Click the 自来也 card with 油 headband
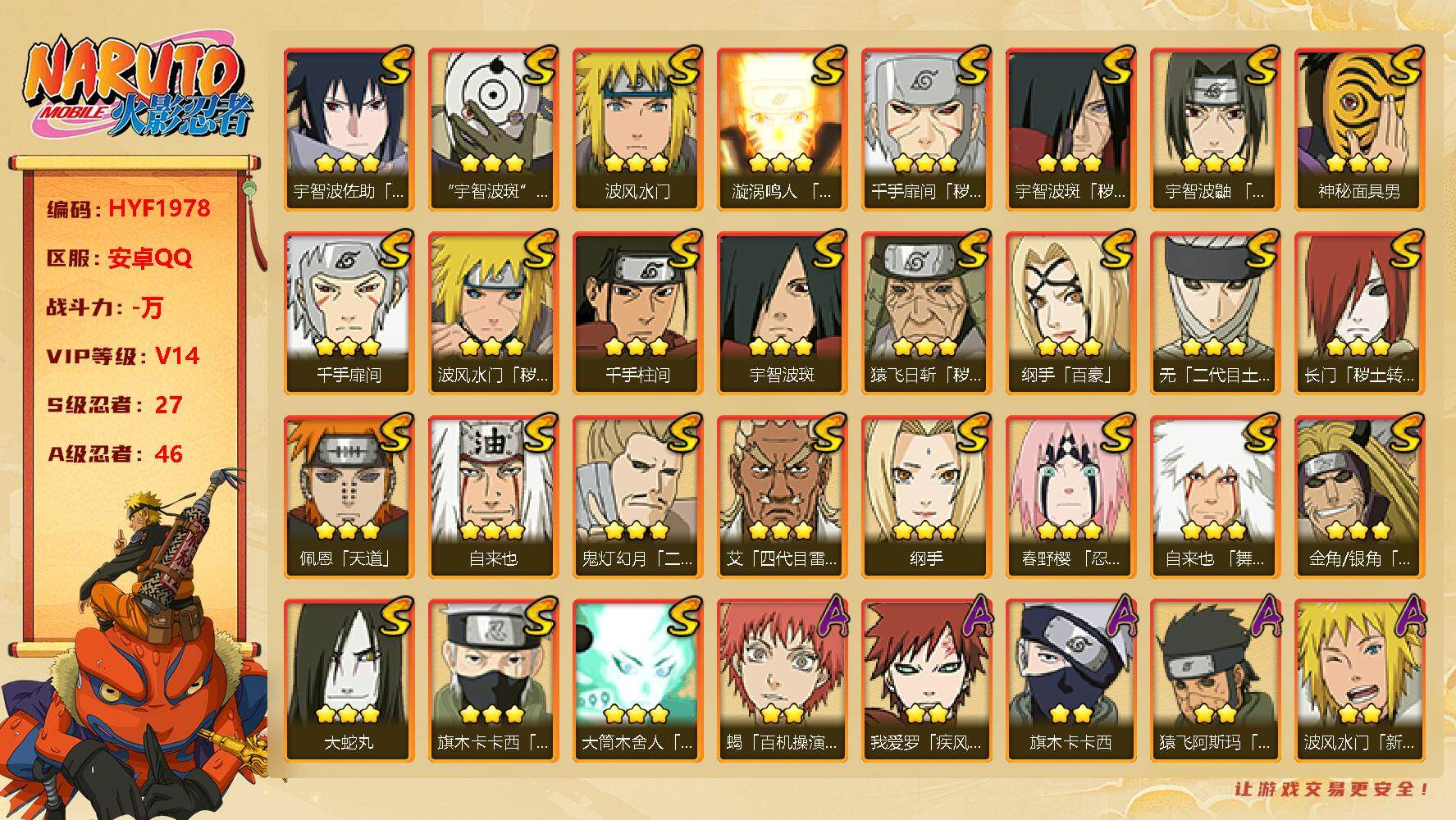Viewport: 1456px width, 820px height. click(x=493, y=497)
